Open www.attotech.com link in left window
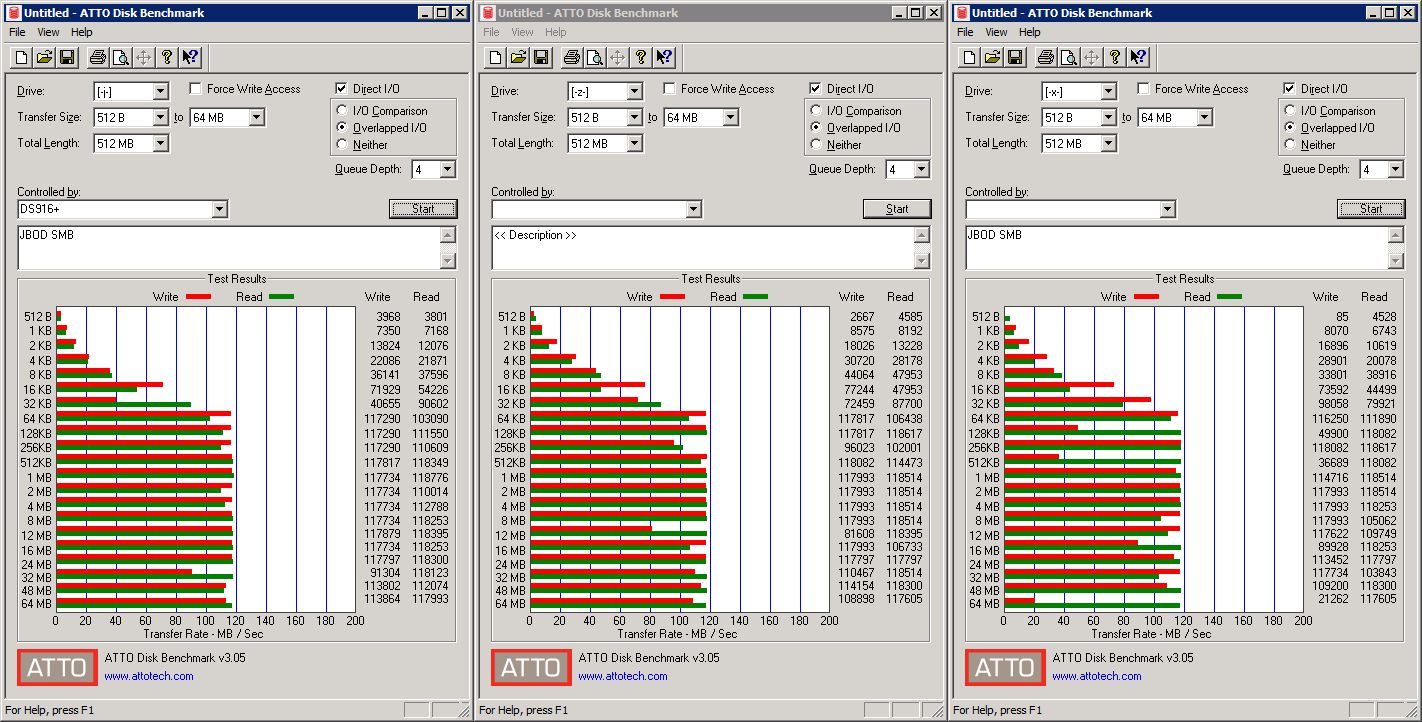The image size is (1422, 722). pyautogui.click(x=149, y=676)
